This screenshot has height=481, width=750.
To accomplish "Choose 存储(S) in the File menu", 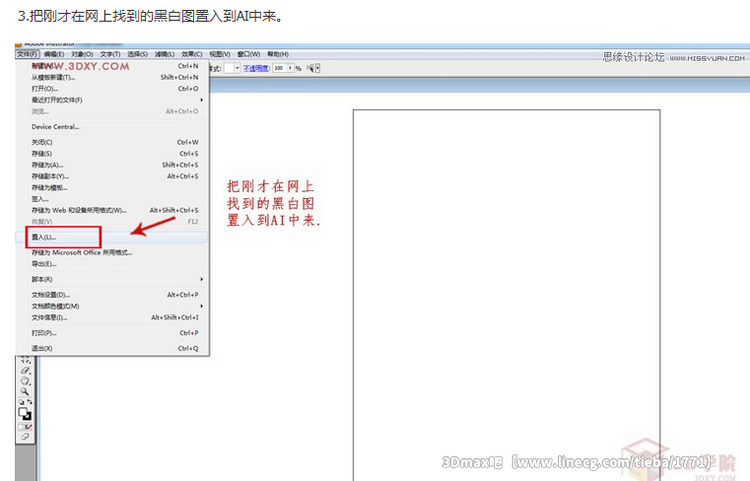I will pyautogui.click(x=112, y=153).
